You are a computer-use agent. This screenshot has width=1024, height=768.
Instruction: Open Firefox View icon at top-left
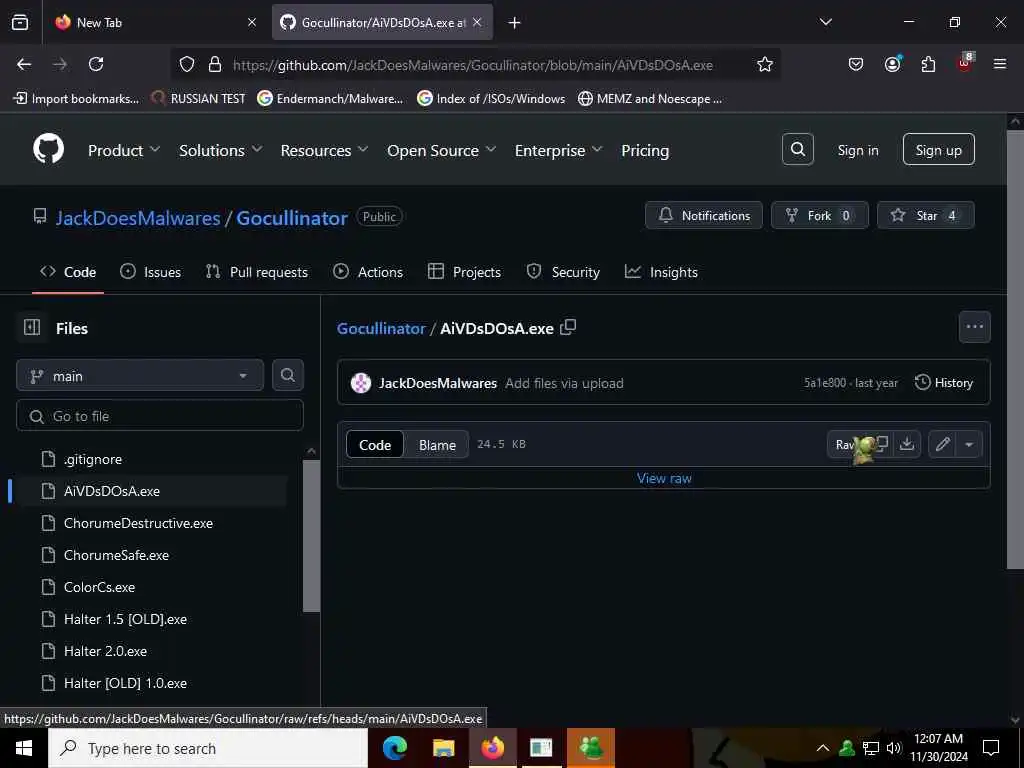tap(20, 22)
